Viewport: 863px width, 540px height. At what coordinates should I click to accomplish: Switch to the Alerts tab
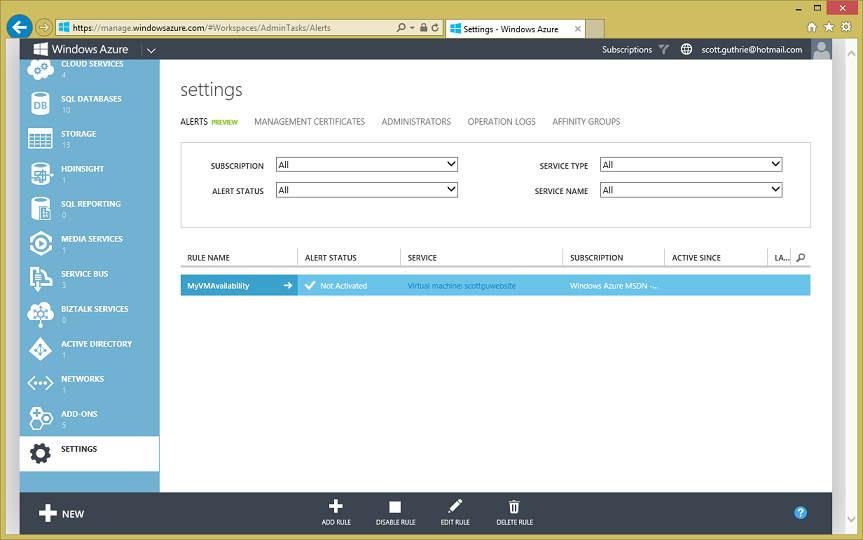pos(194,122)
